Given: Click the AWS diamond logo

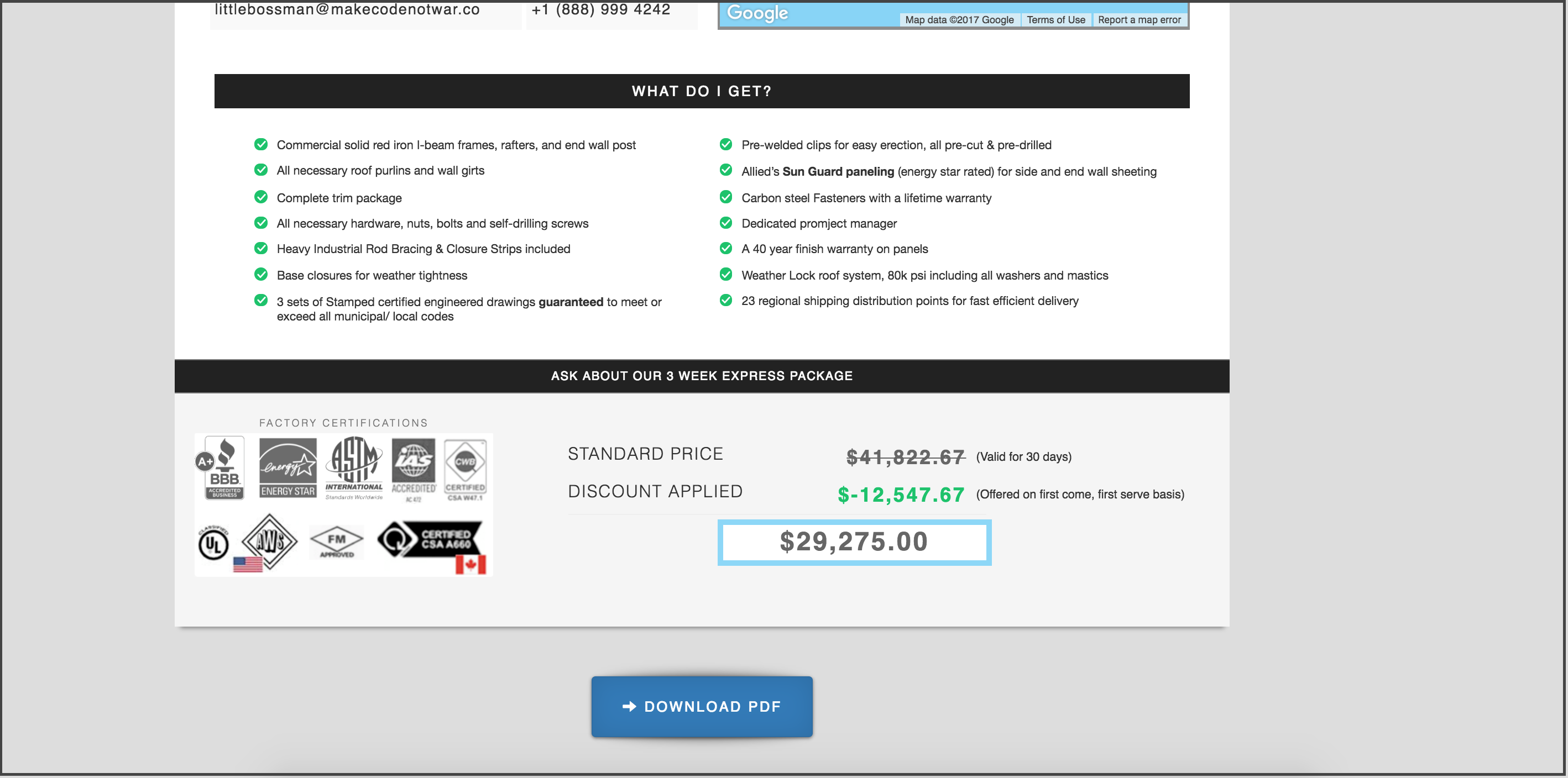Looking at the screenshot, I should click(x=270, y=540).
